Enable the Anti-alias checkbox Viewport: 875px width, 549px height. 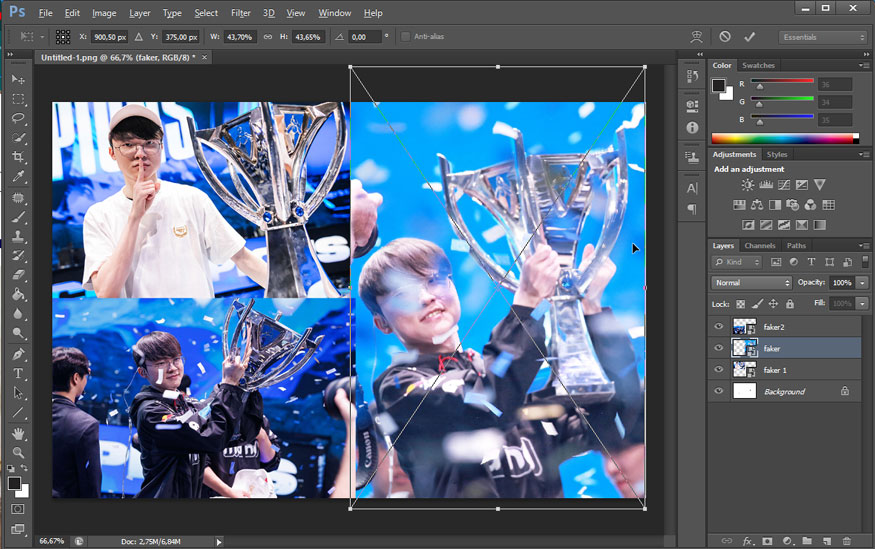405,37
